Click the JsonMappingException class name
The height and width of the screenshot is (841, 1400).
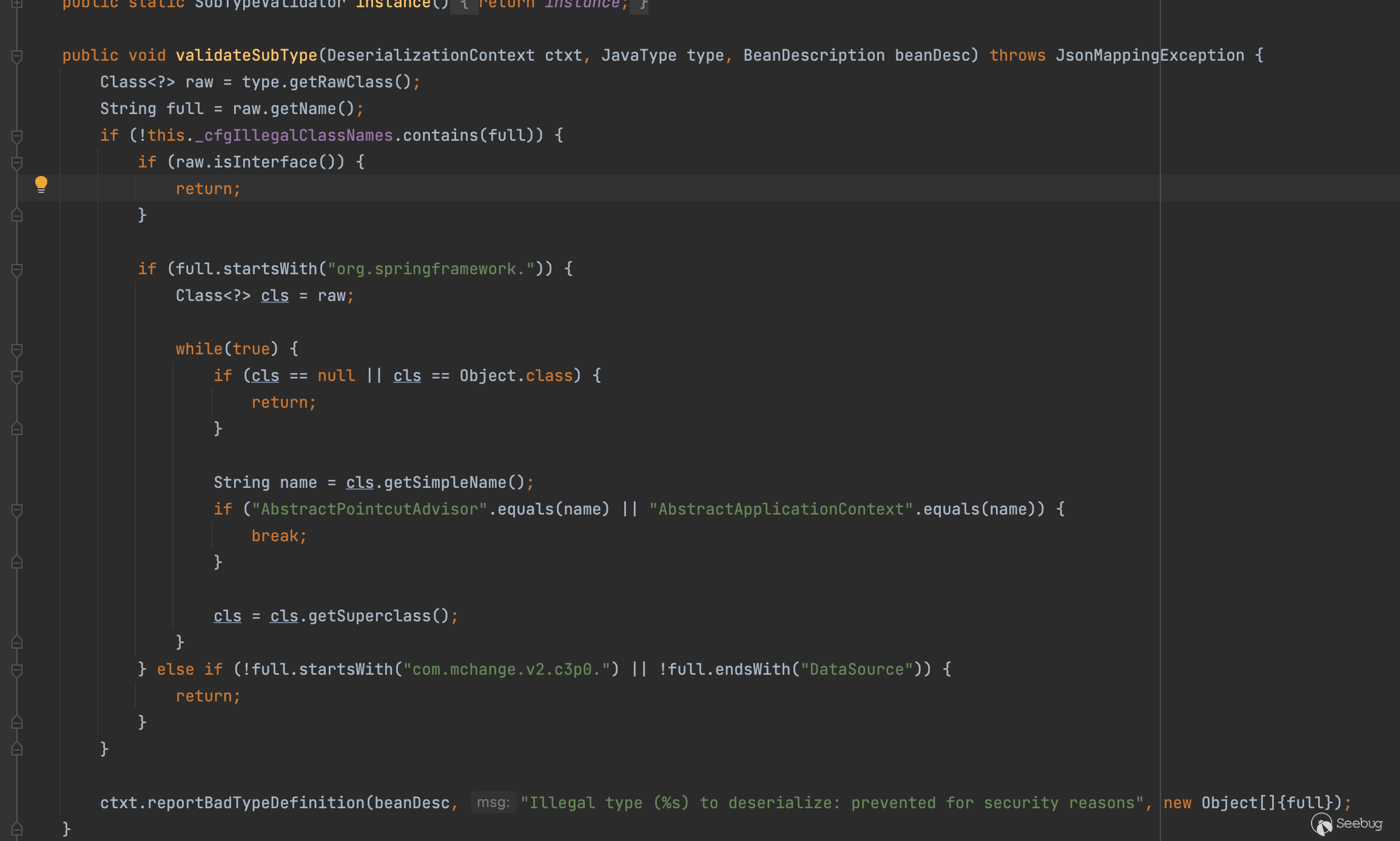[1149, 55]
